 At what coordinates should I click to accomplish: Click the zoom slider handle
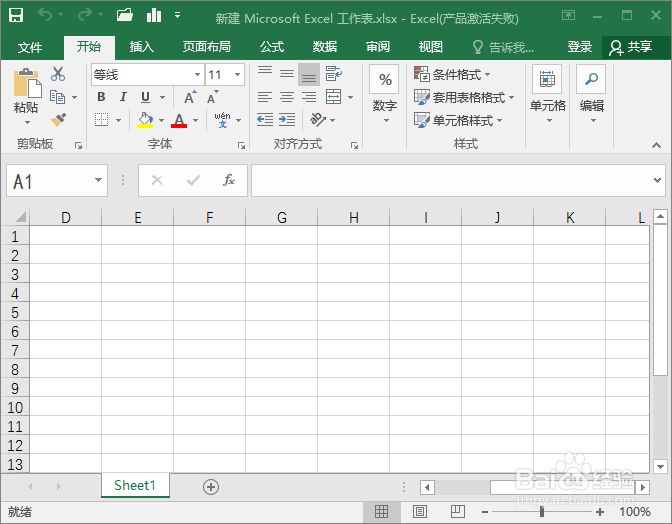coord(542,511)
